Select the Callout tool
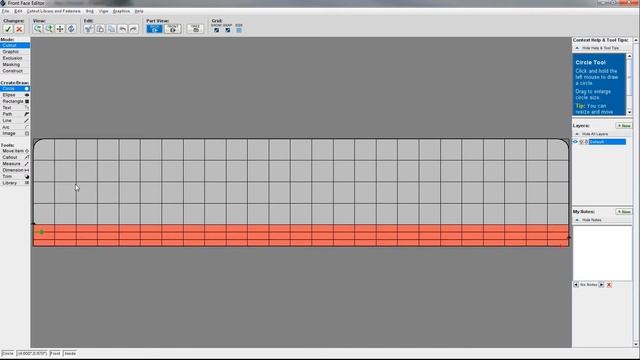The width and height of the screenshot is (640, 360). [15, 157]
